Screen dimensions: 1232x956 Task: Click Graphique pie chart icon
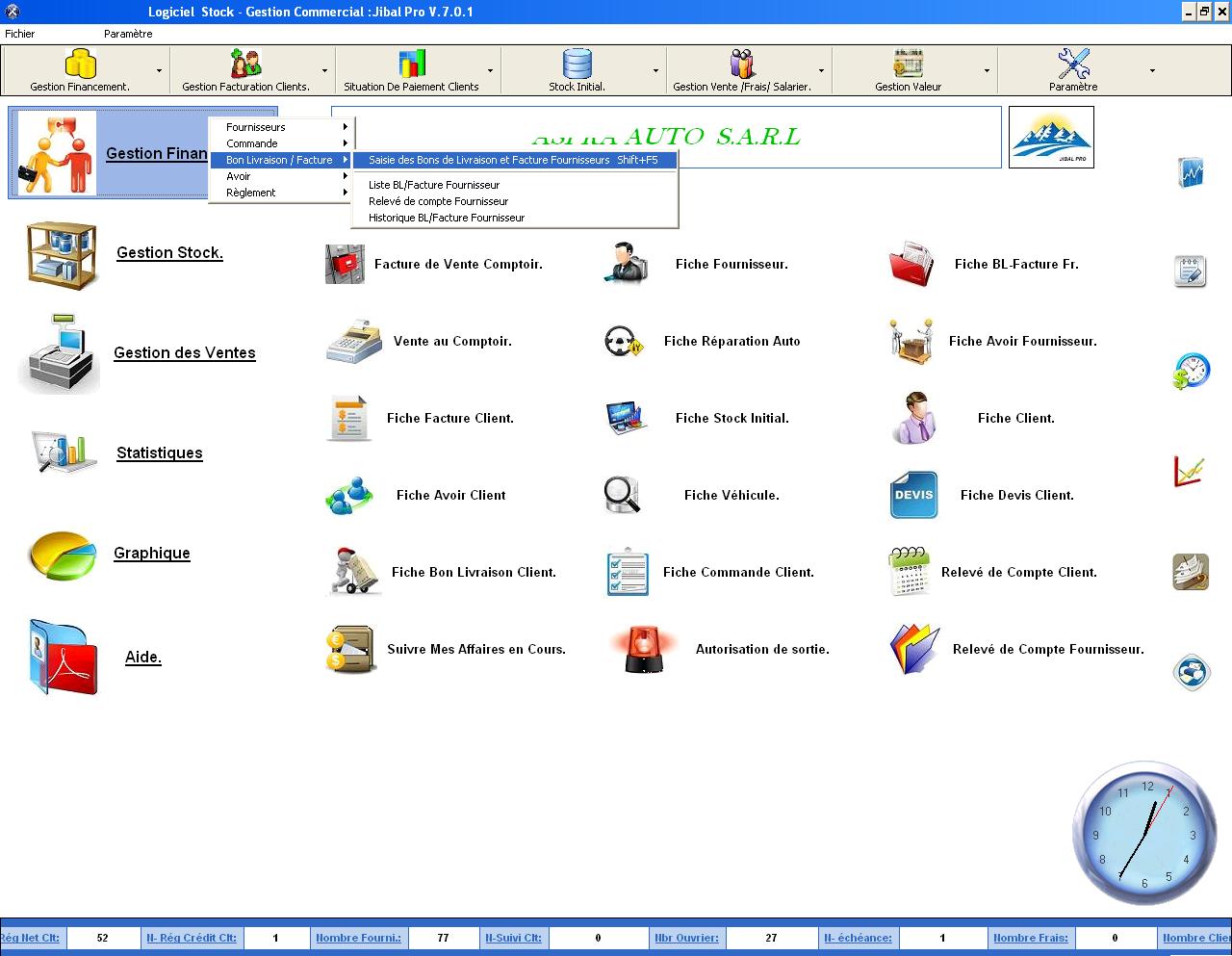(63, 555)
